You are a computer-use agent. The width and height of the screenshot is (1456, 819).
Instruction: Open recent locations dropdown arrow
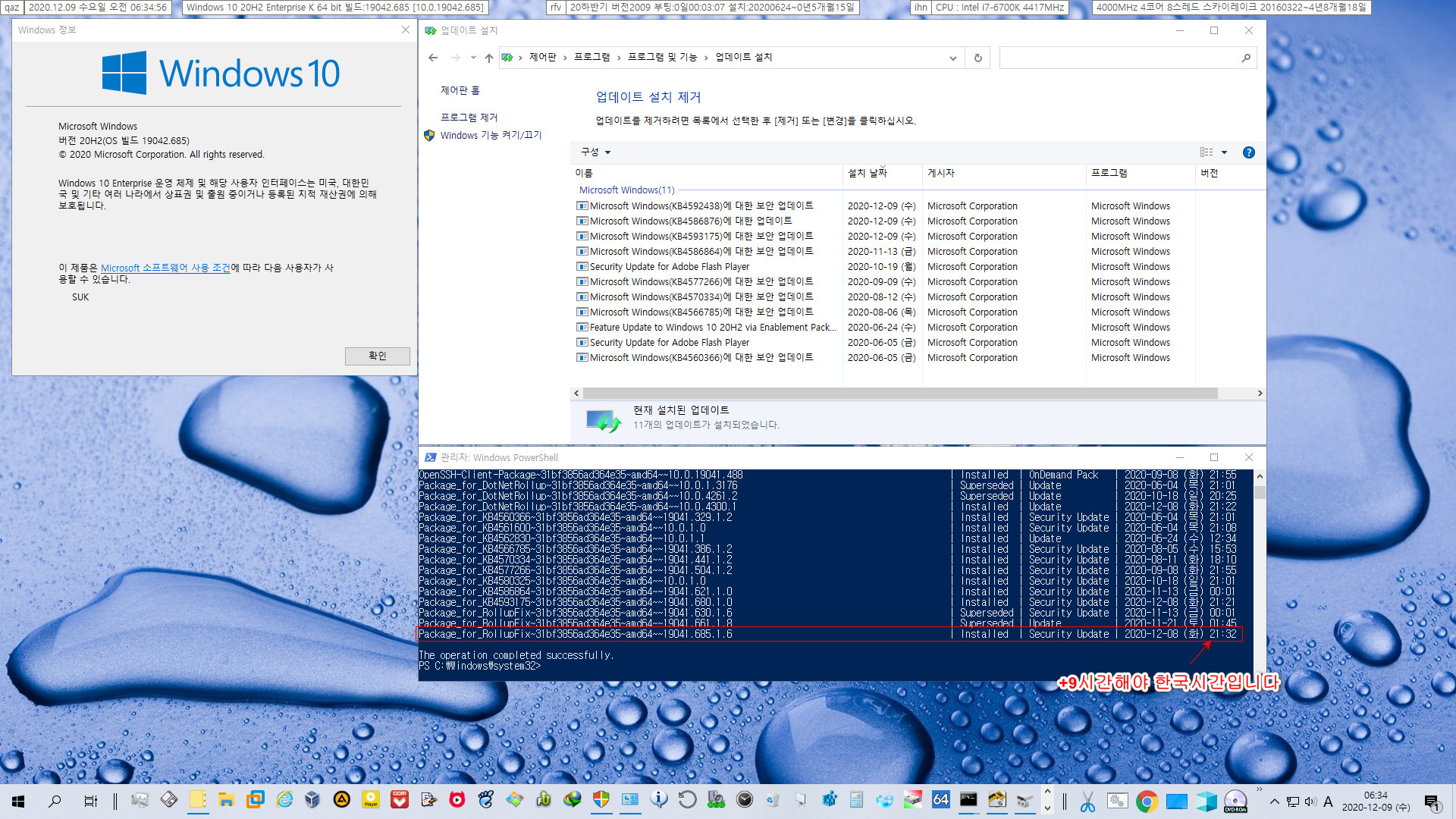click(x=473, y=58)
